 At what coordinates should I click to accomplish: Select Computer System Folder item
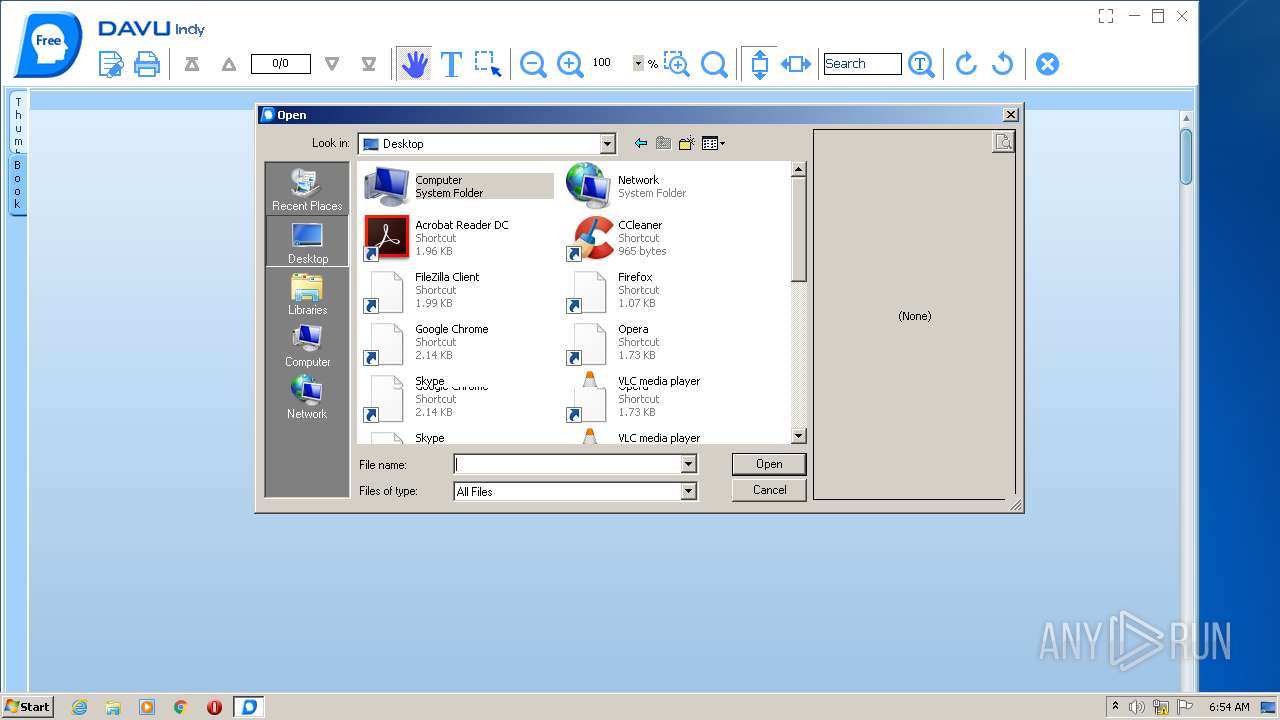coord(457,186)
